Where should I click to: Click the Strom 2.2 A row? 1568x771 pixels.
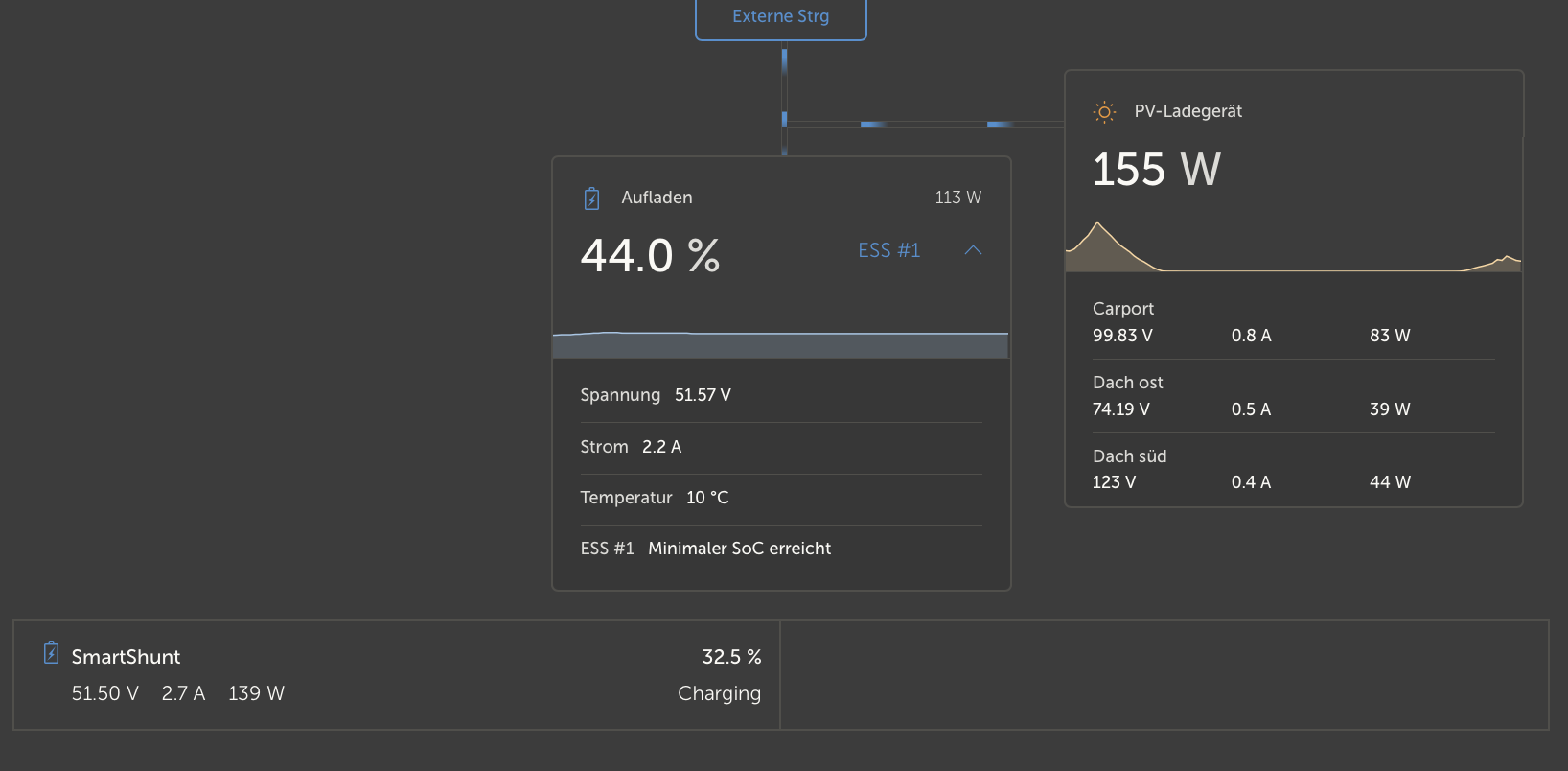coord(780,447)
